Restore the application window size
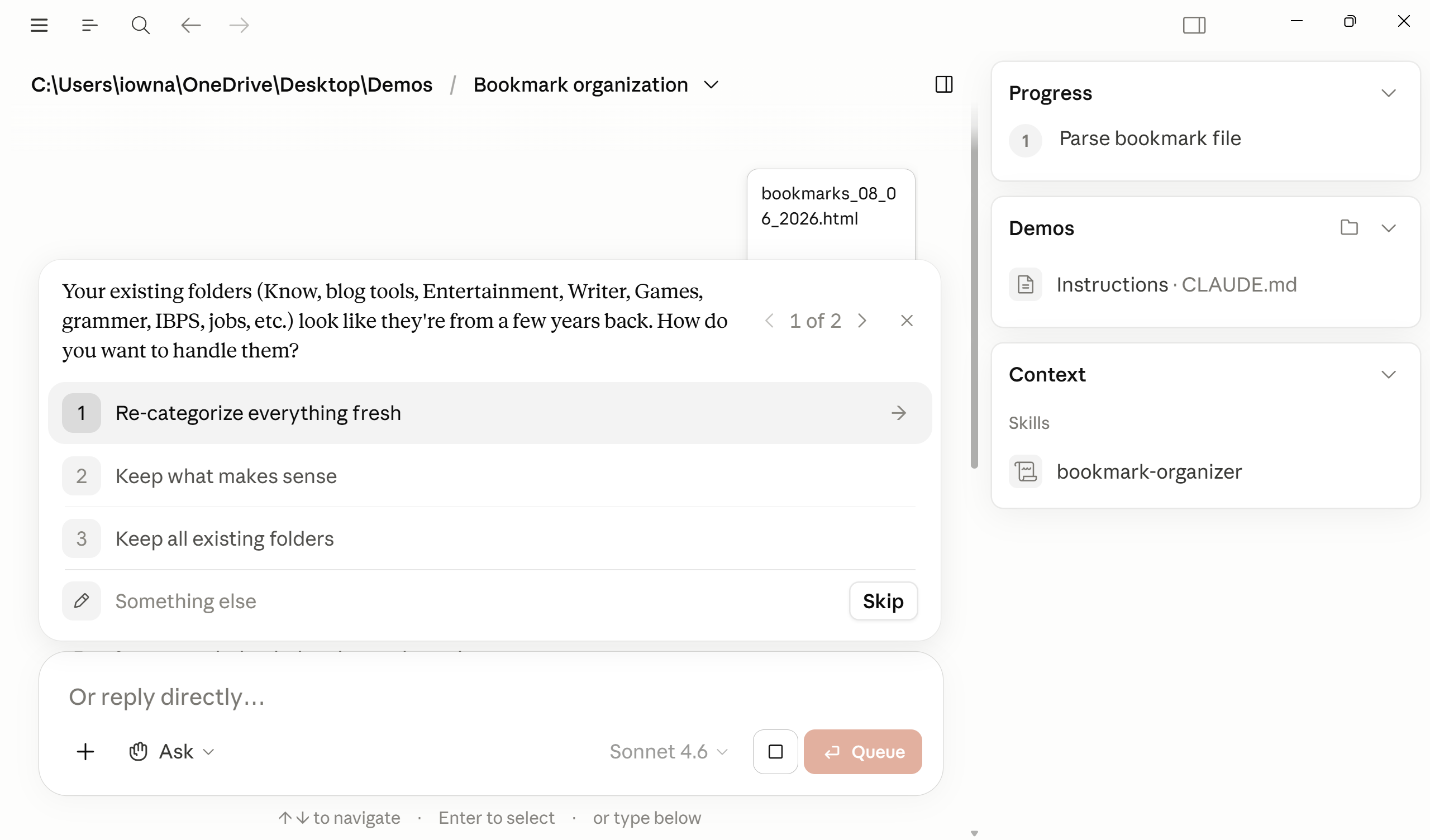The image size is (1430, 840). coord(1350,22)
